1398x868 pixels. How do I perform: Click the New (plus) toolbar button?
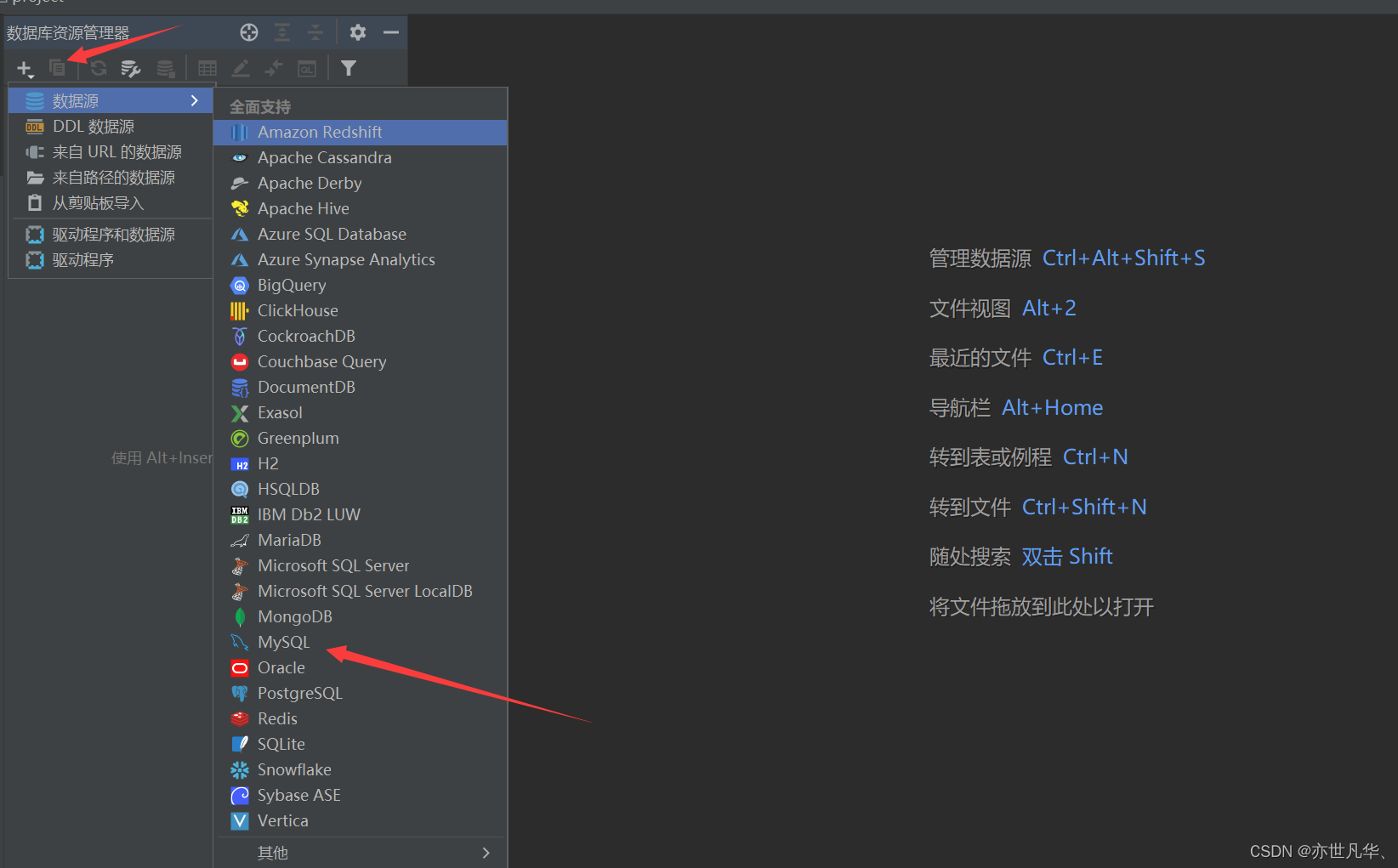tap(25, 68)
